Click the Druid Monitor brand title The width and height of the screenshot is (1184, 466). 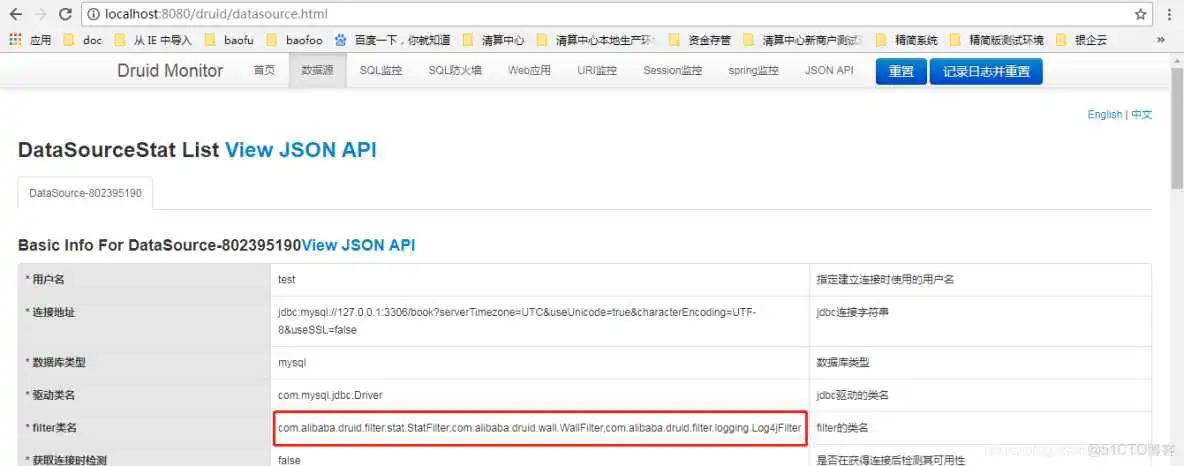pyautogui.click(x=170, y=70)
